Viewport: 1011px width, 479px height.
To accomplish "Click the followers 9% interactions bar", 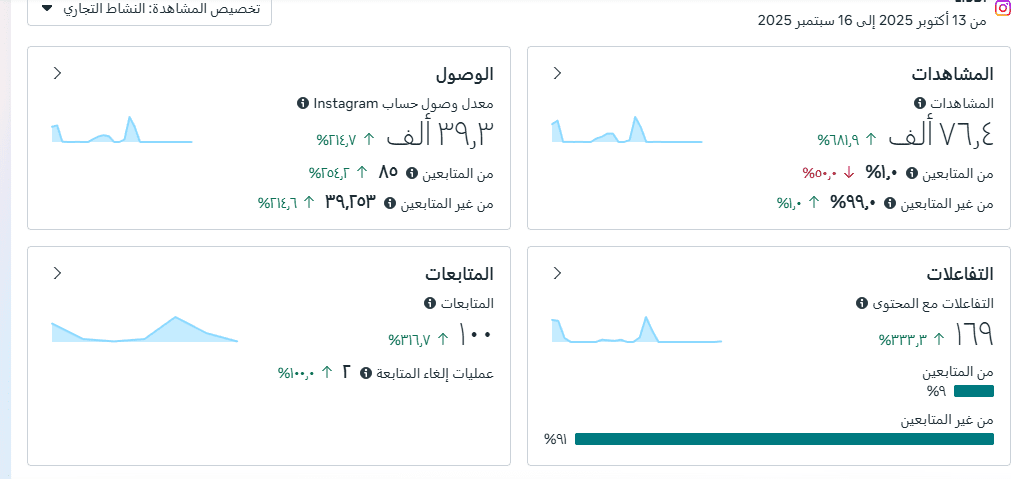I will (x=974, y=391).
